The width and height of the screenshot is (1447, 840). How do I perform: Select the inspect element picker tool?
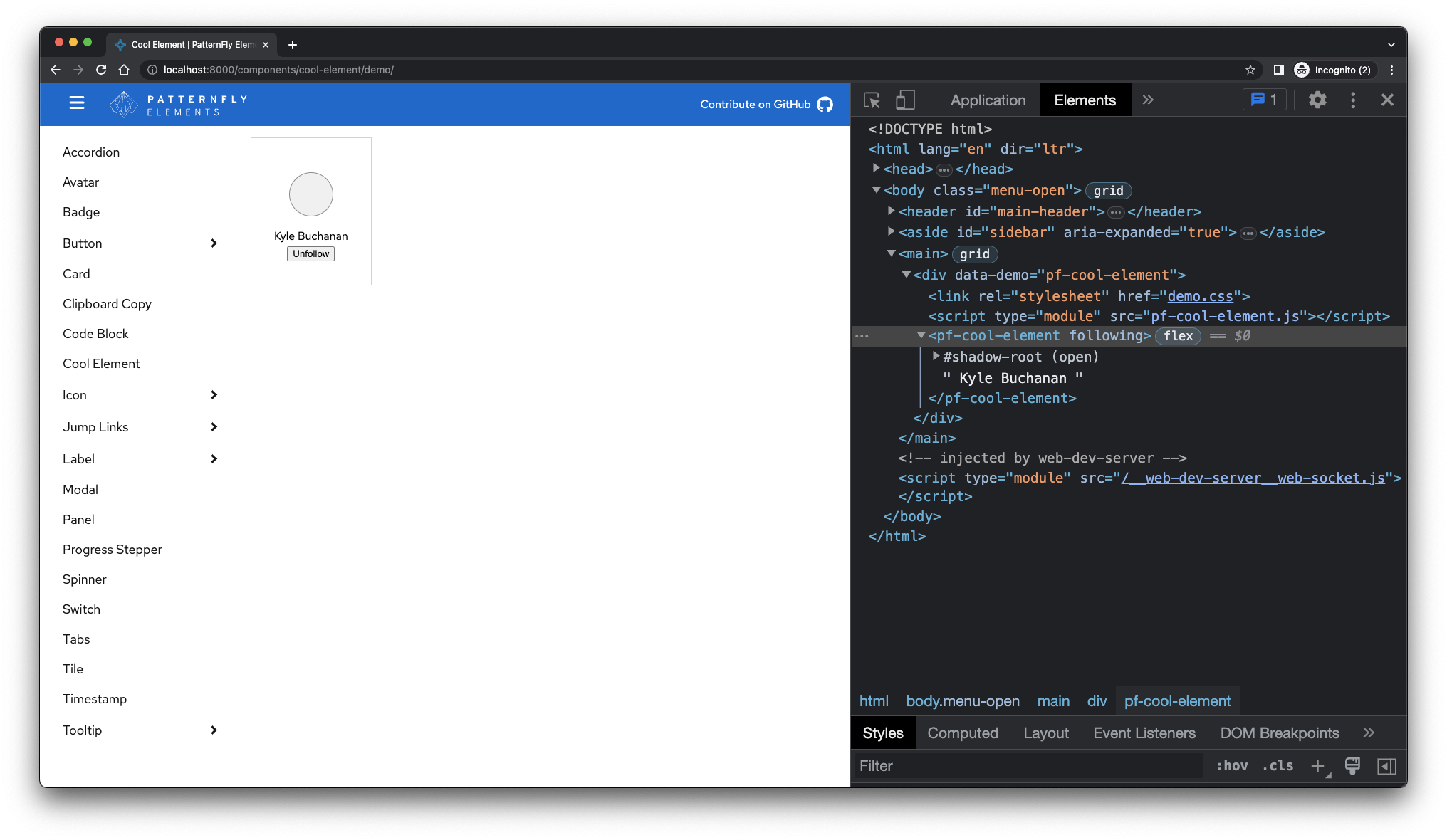[871, 100]
